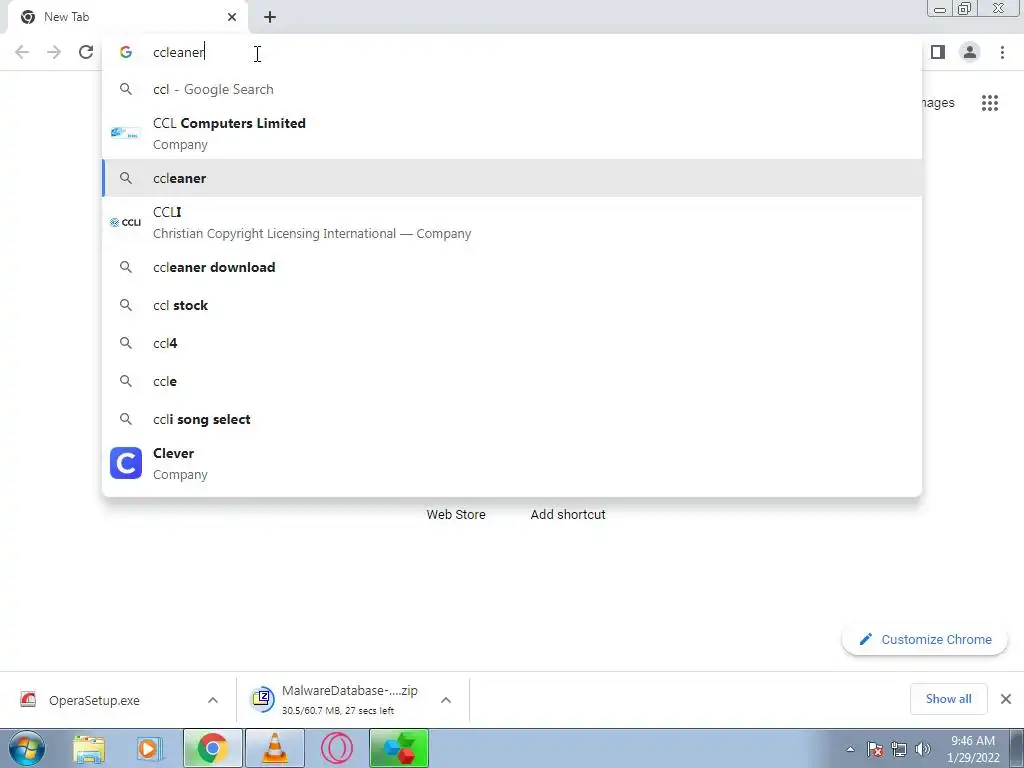The image size is (1024, 768).
Task: Reload the page with the refresh icon
Action: pyautogui.click(x=86, y=52)
